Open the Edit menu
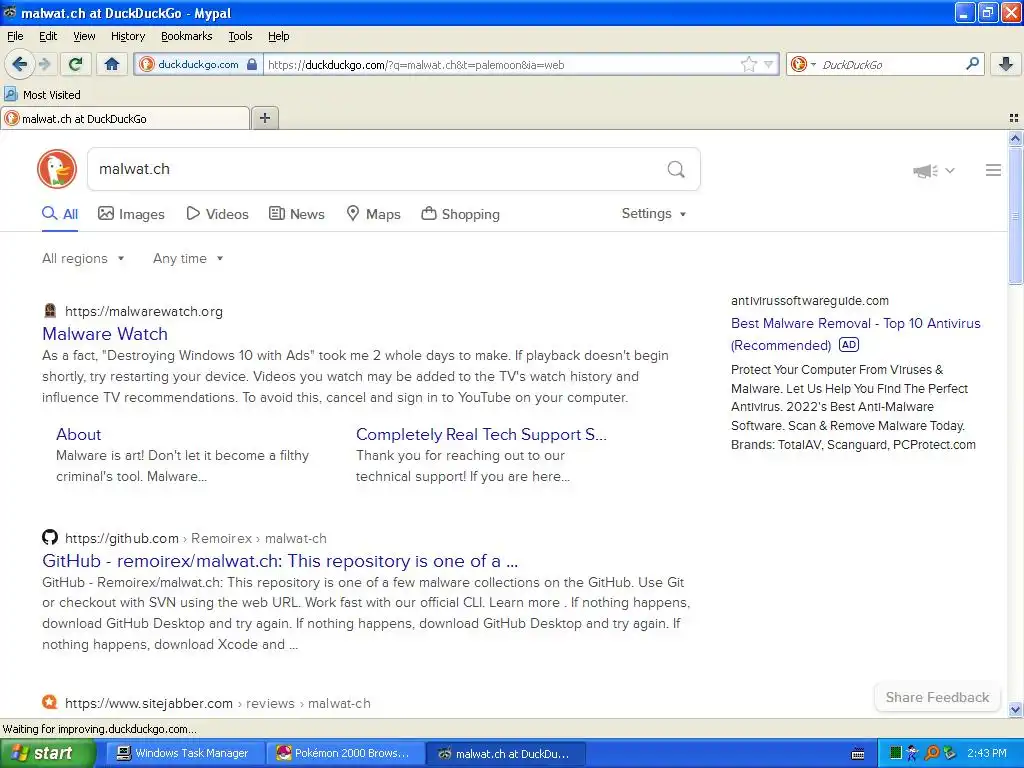The width and height of the screenshot is (1024, 768). click(x=48, y=36)
